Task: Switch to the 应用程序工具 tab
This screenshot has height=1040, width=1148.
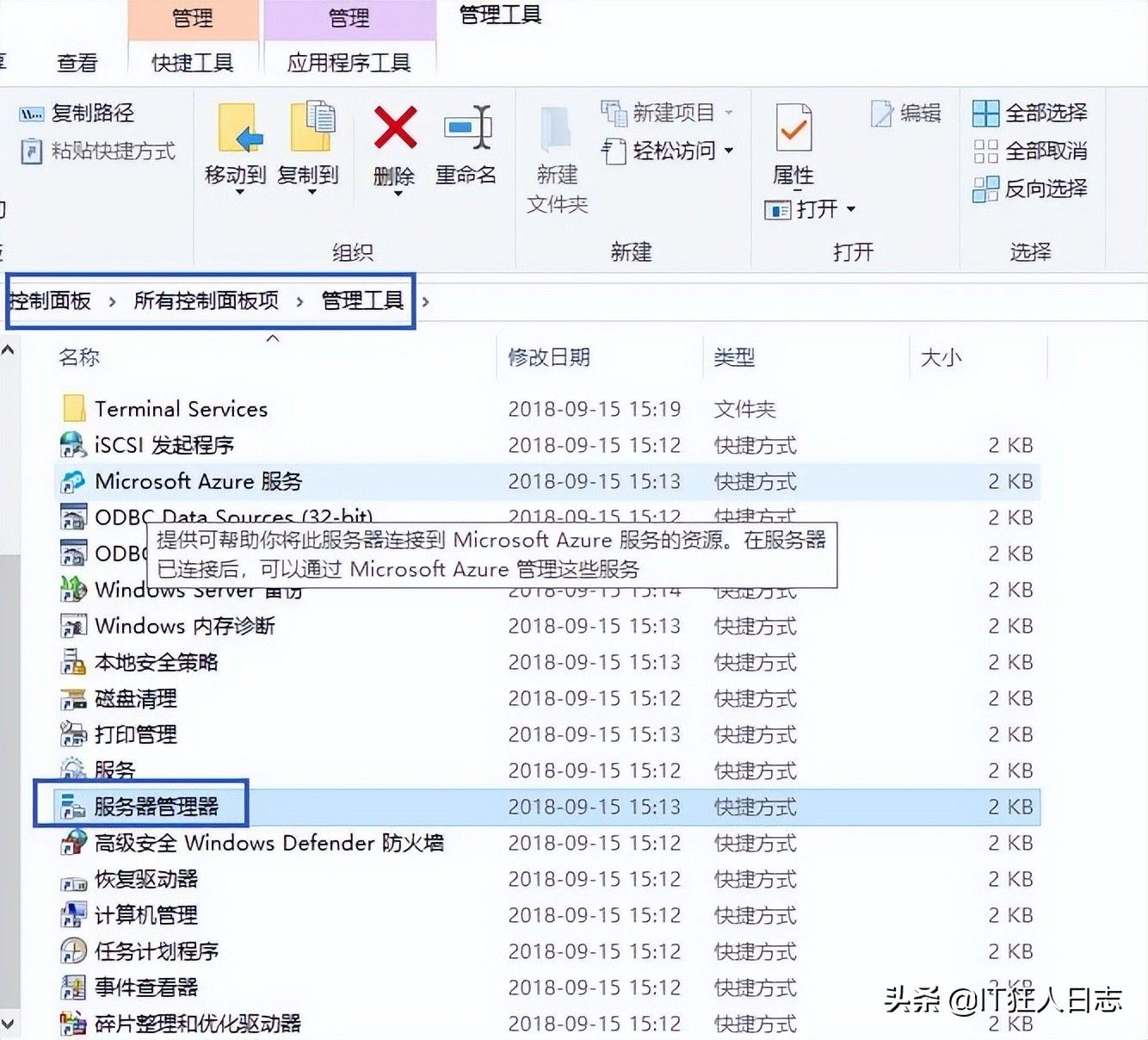Action: tap(349, 63)
